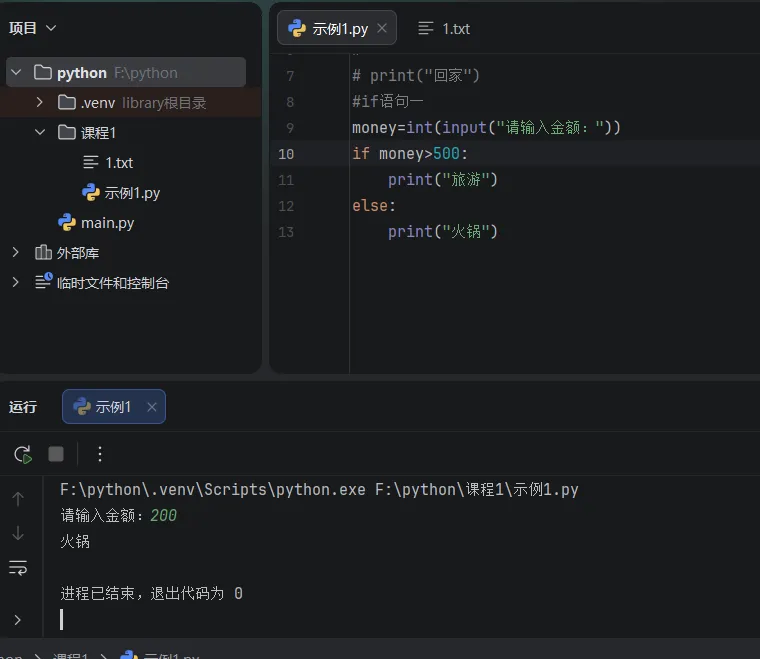Place cursor on the else: line
Viewport: 760px width, 659px height.
point(374,205)
